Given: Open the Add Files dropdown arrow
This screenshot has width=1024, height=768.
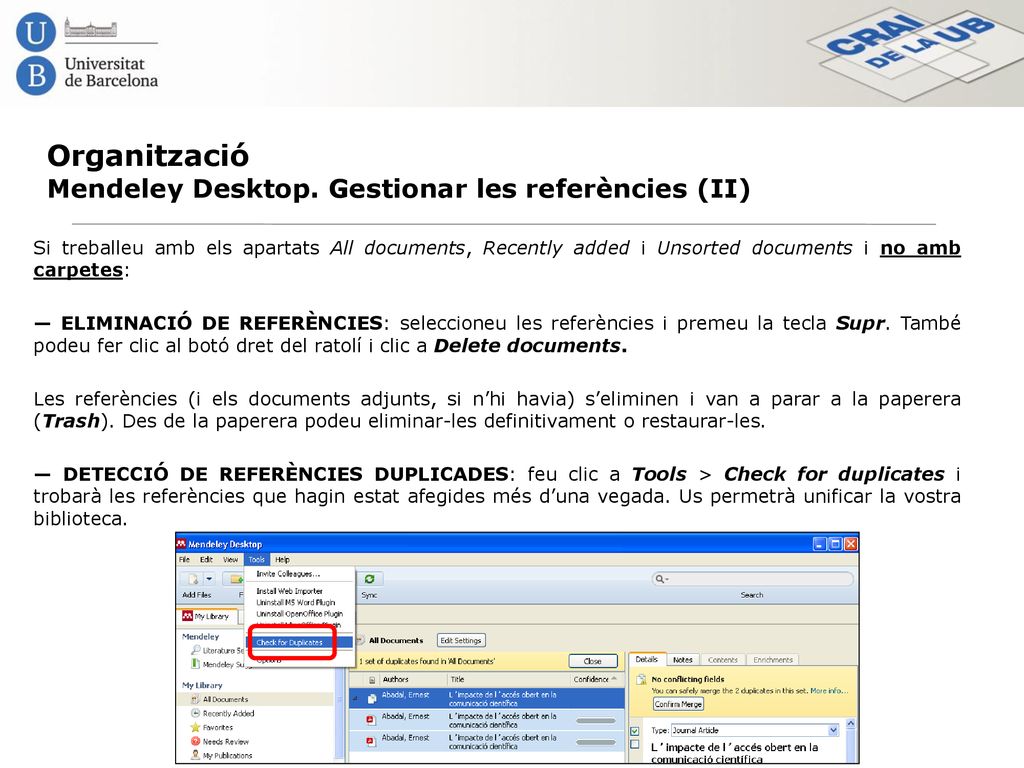Looking at the screenshot, I should point(209,579).
